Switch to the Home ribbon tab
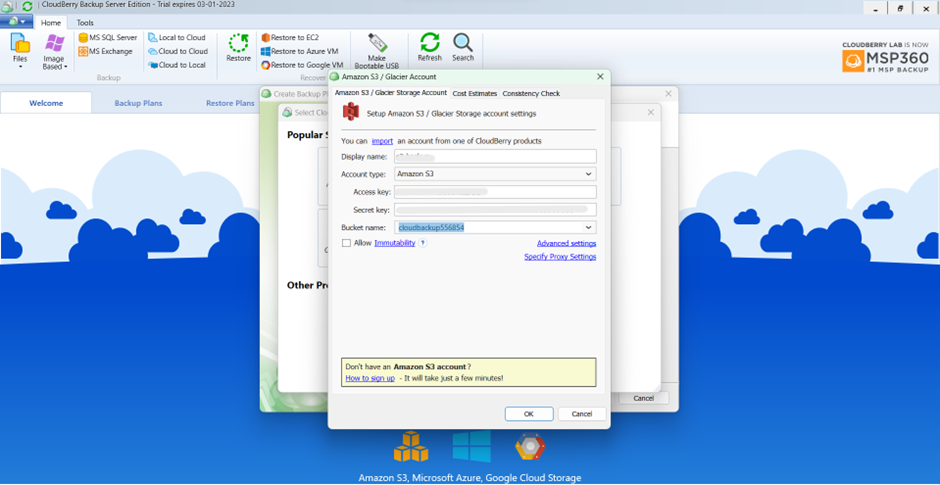Screen dimensions: 940x485 [x=50, y=23]
